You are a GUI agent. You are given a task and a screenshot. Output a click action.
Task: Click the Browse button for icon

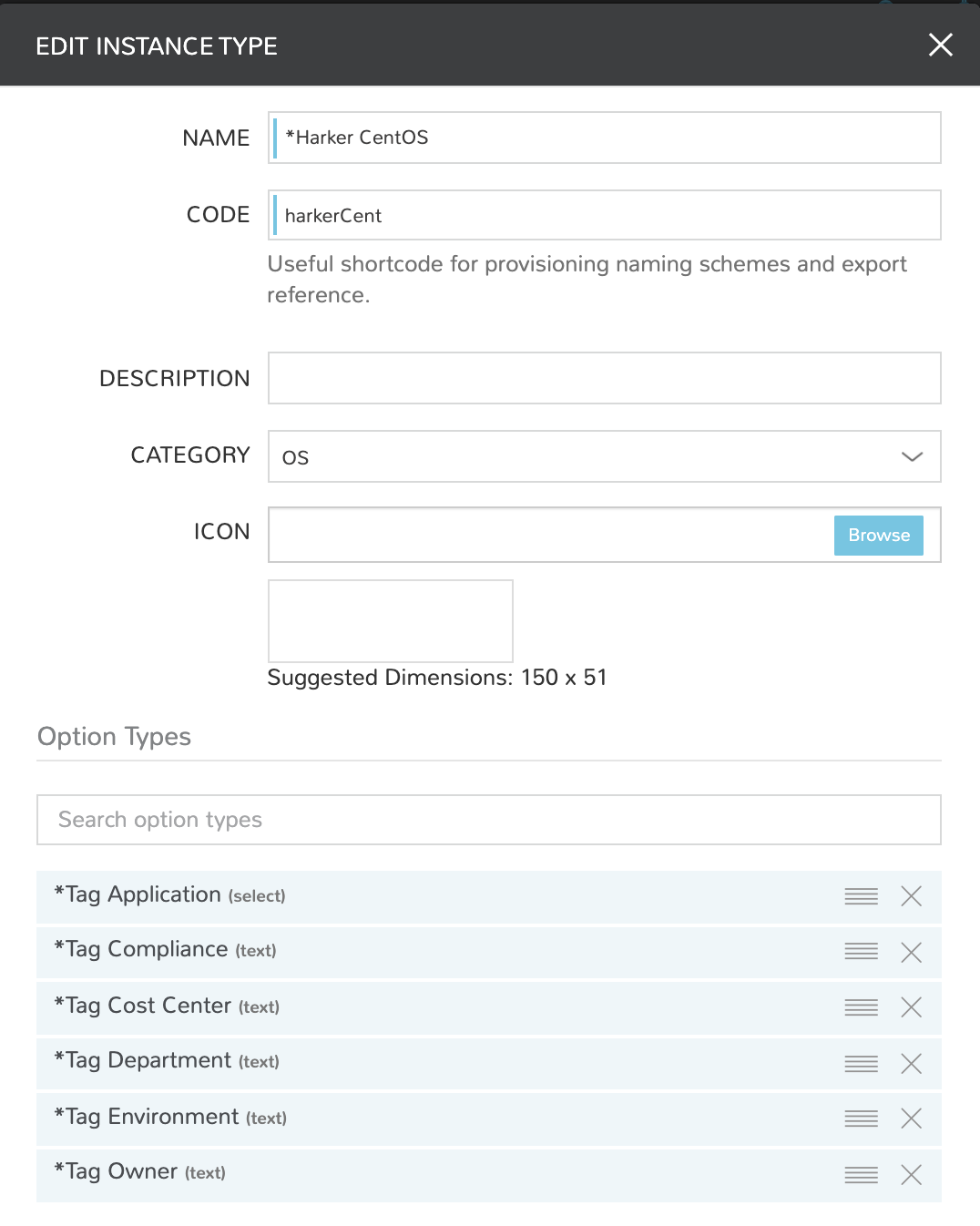[x=878, y=536]
